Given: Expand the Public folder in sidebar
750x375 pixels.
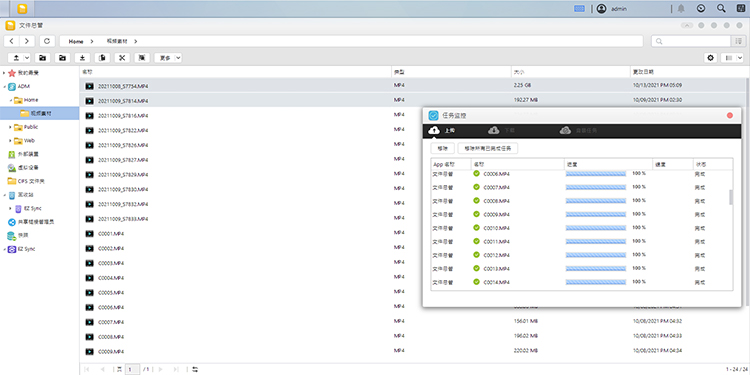Looking at the screenshot, I should pyautogui.click(x=11, y=127).
